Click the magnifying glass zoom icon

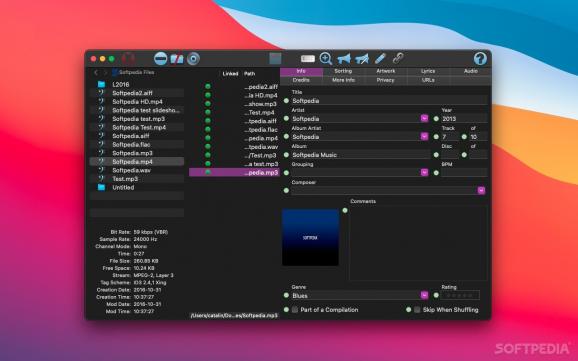click(x=326, y=59)
